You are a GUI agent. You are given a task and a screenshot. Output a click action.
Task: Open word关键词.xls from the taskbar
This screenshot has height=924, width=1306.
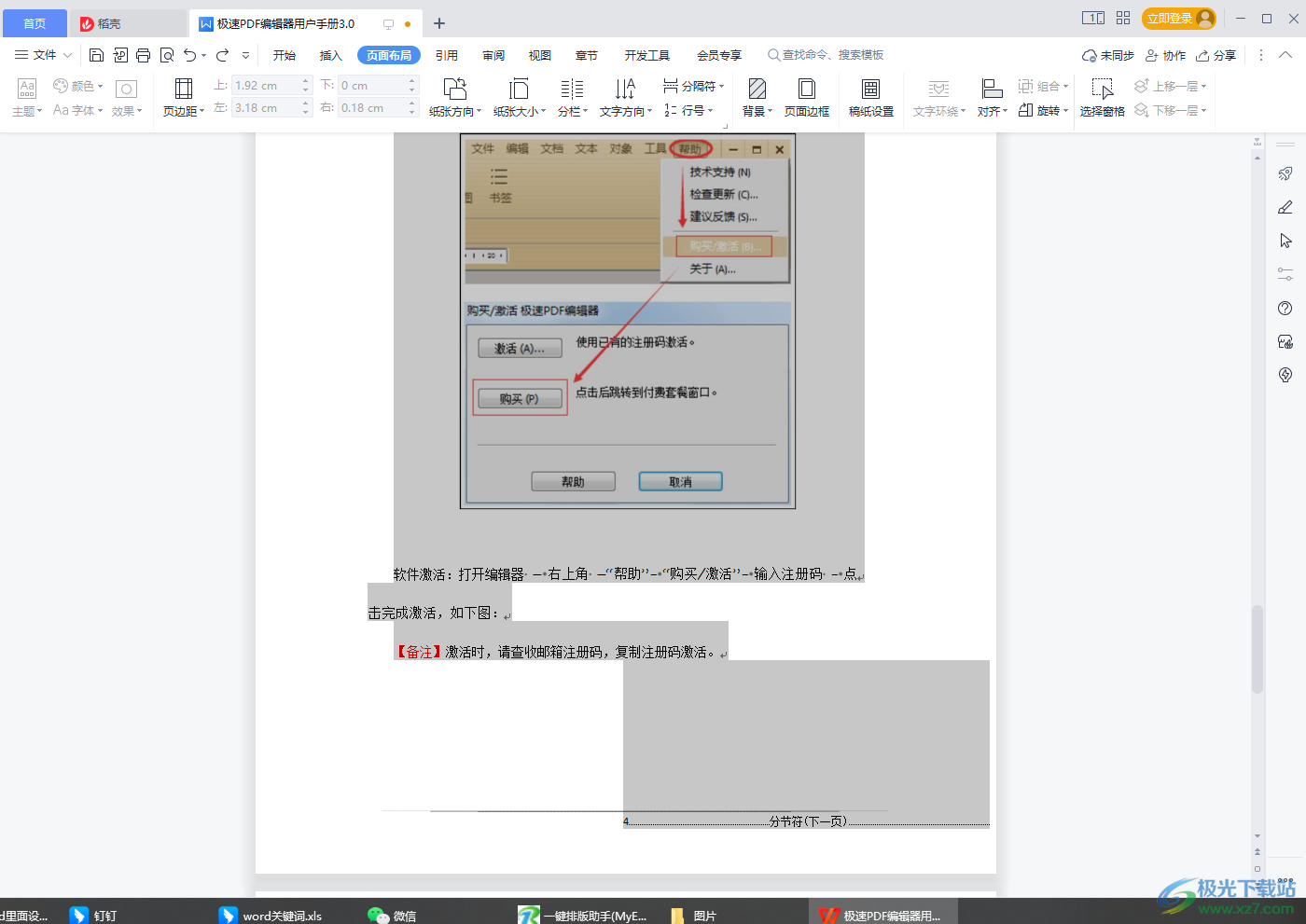click(271, 916)
